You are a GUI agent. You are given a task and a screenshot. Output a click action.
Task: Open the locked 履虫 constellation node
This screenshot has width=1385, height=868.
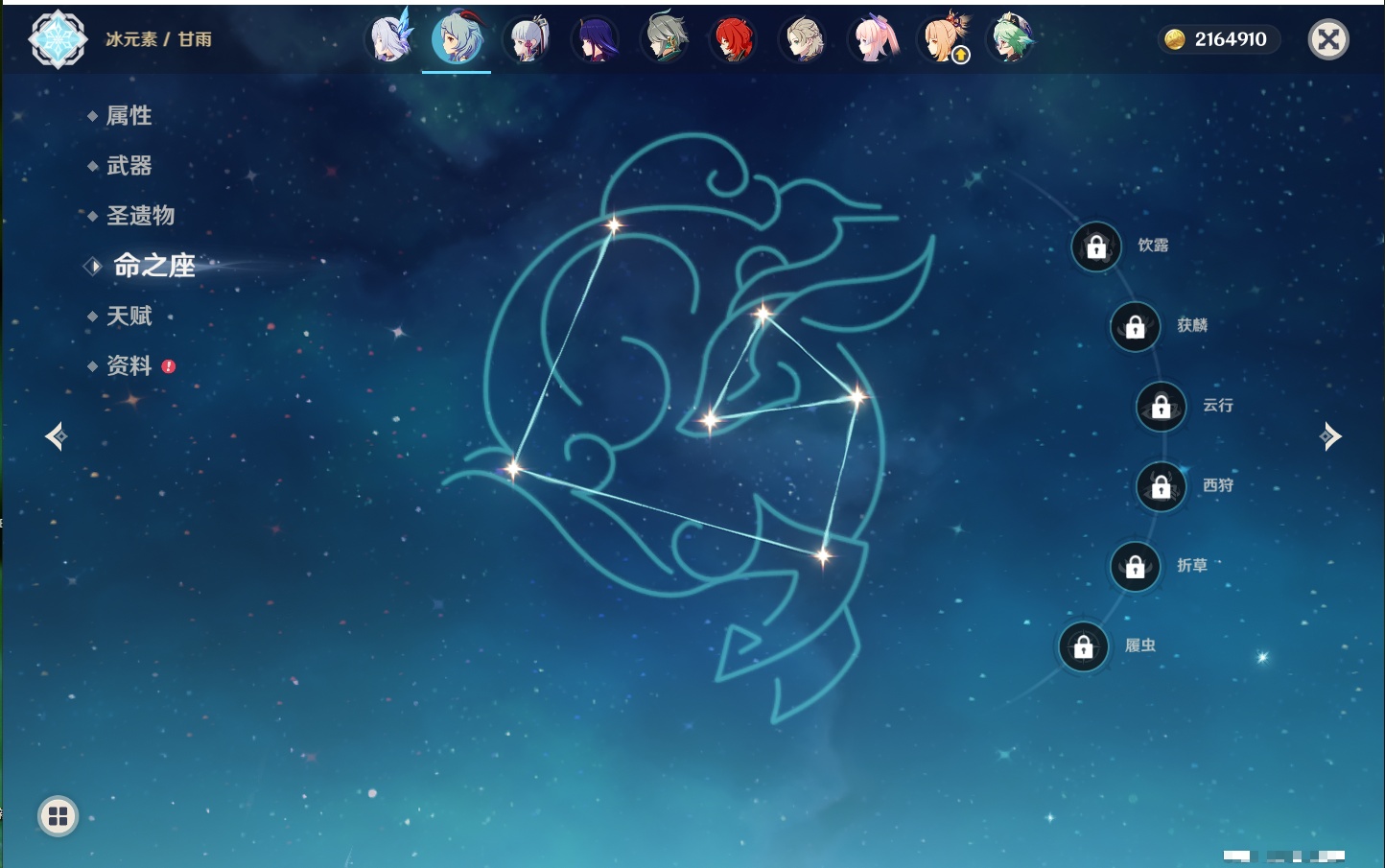pyautogui.click(x=1083, y=647)
